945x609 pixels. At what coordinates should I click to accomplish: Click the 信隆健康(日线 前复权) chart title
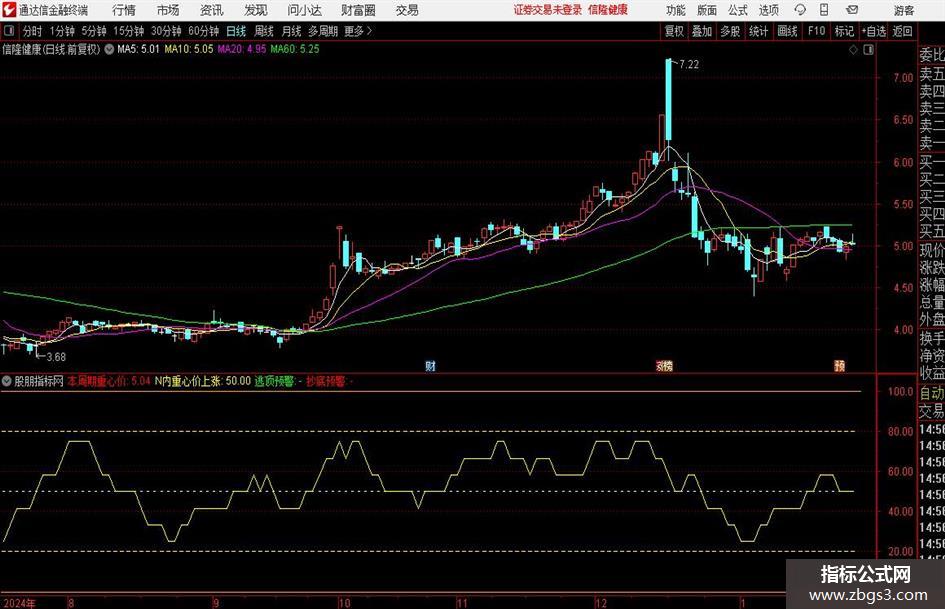pyautogui.click(x=51, y=49)
